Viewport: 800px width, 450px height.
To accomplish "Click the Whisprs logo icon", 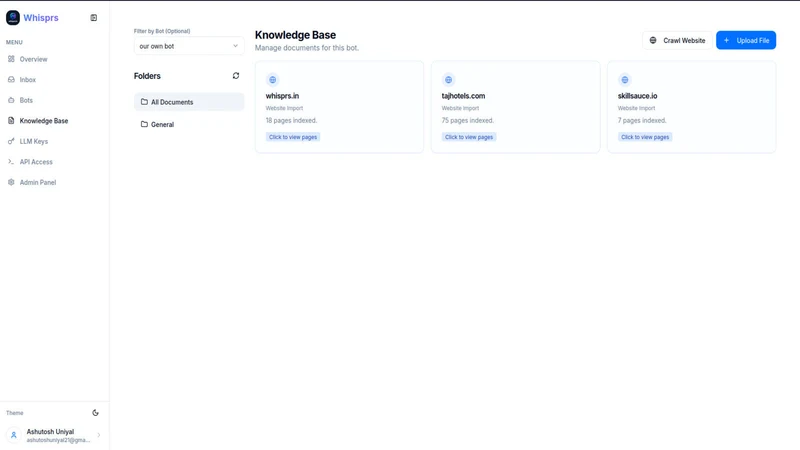I will [x=13, y=18].
